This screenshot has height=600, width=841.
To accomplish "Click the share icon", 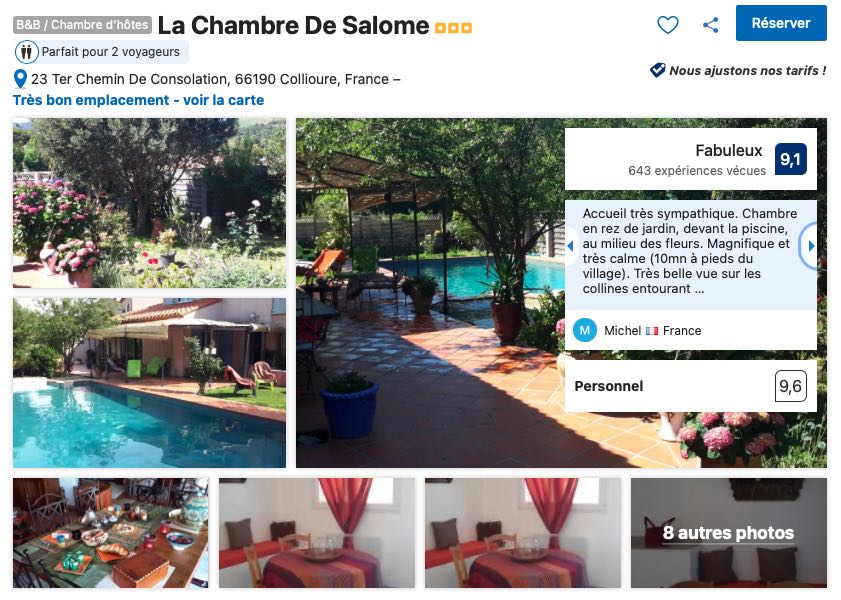I will (711, 25).
